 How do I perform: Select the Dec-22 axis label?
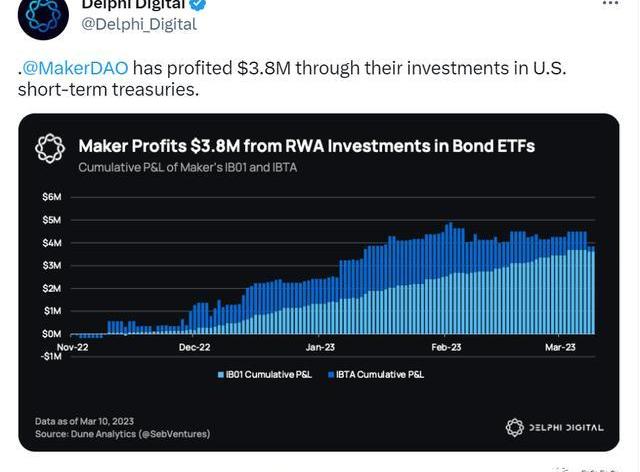click(x=196, y=348)
